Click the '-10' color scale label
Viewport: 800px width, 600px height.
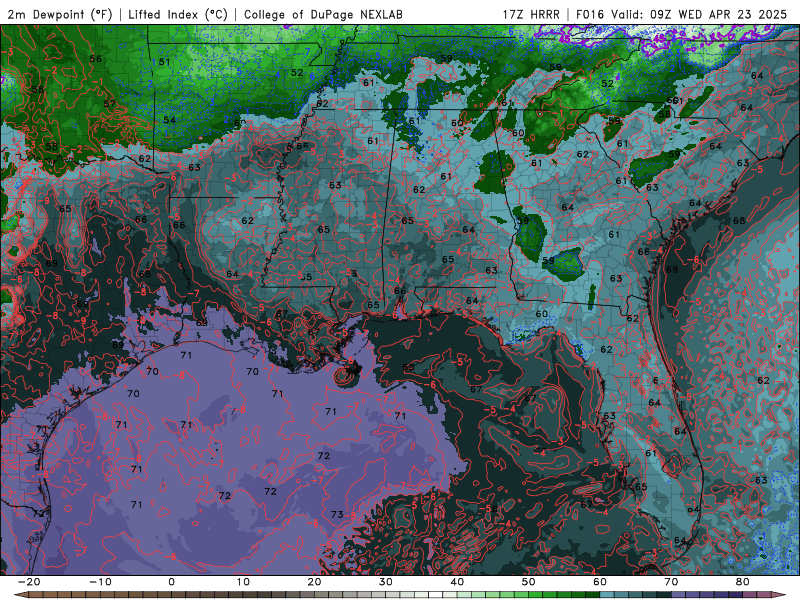tap(100, 582)
